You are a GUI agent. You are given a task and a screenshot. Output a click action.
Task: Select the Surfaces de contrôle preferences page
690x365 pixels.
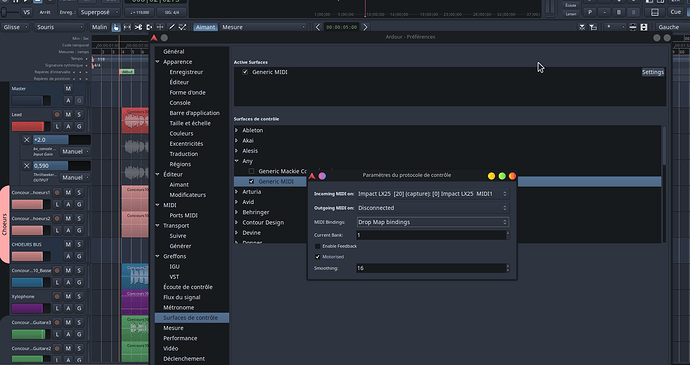[x=192, y=317]
